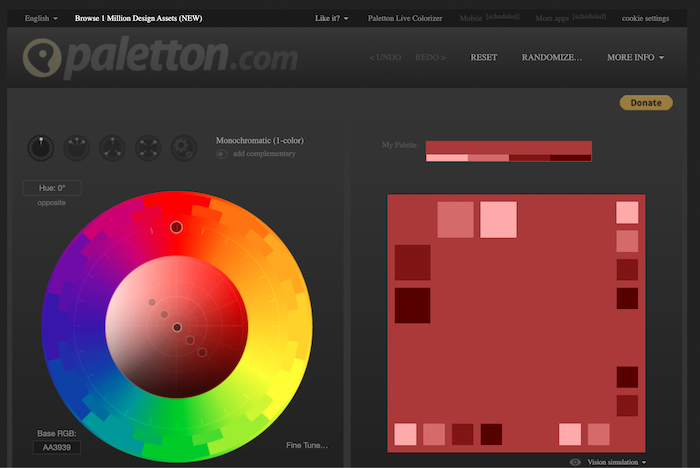Select the Tetrad color scheme icon
Screen dimensions: 700x468
(x=147, y=149)
